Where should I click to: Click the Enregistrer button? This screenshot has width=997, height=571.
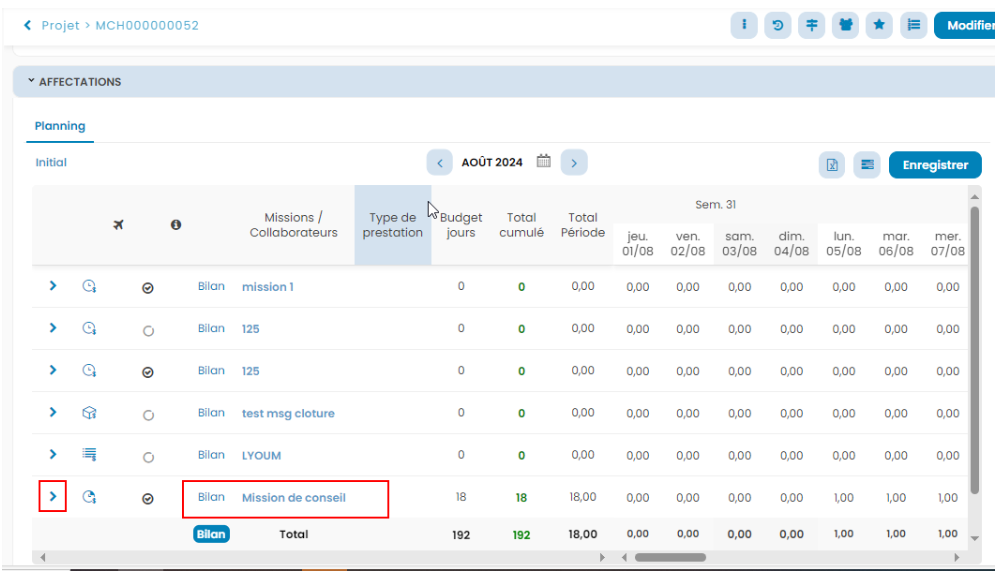934,165
